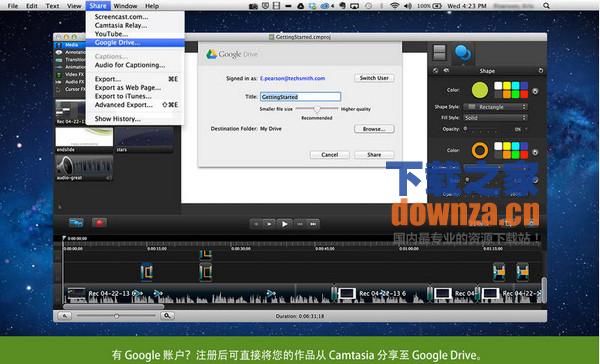Viewport: 600px width, 364px height.
Task: Open Show History from Share menu
Action: (135, 119)
